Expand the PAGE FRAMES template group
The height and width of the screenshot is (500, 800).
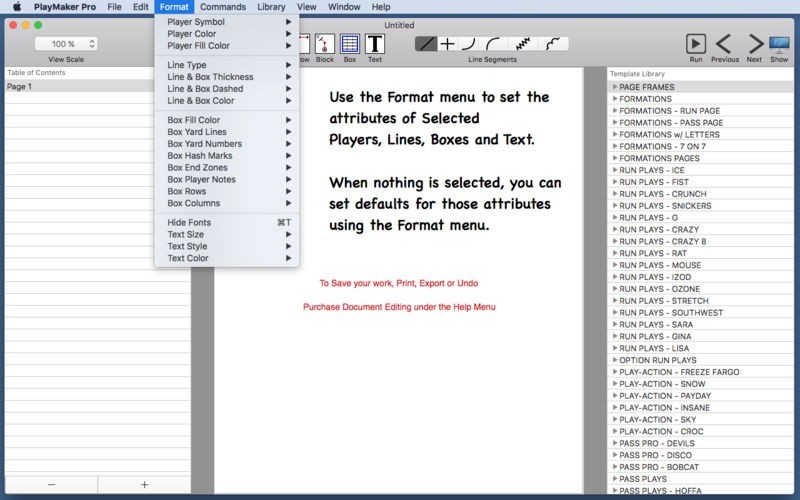click(614, 87)
